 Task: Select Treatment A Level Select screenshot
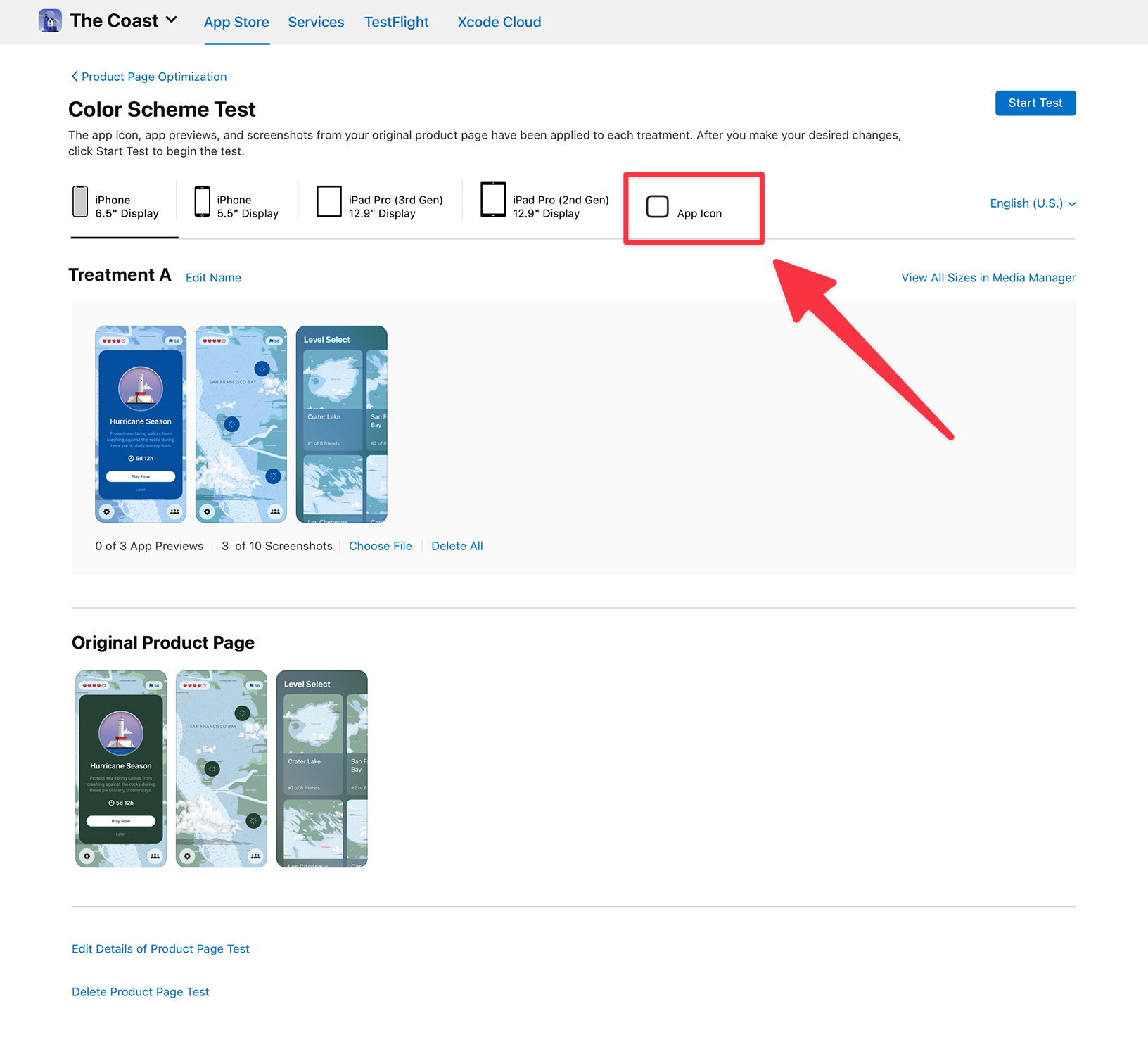pos(342,424)
